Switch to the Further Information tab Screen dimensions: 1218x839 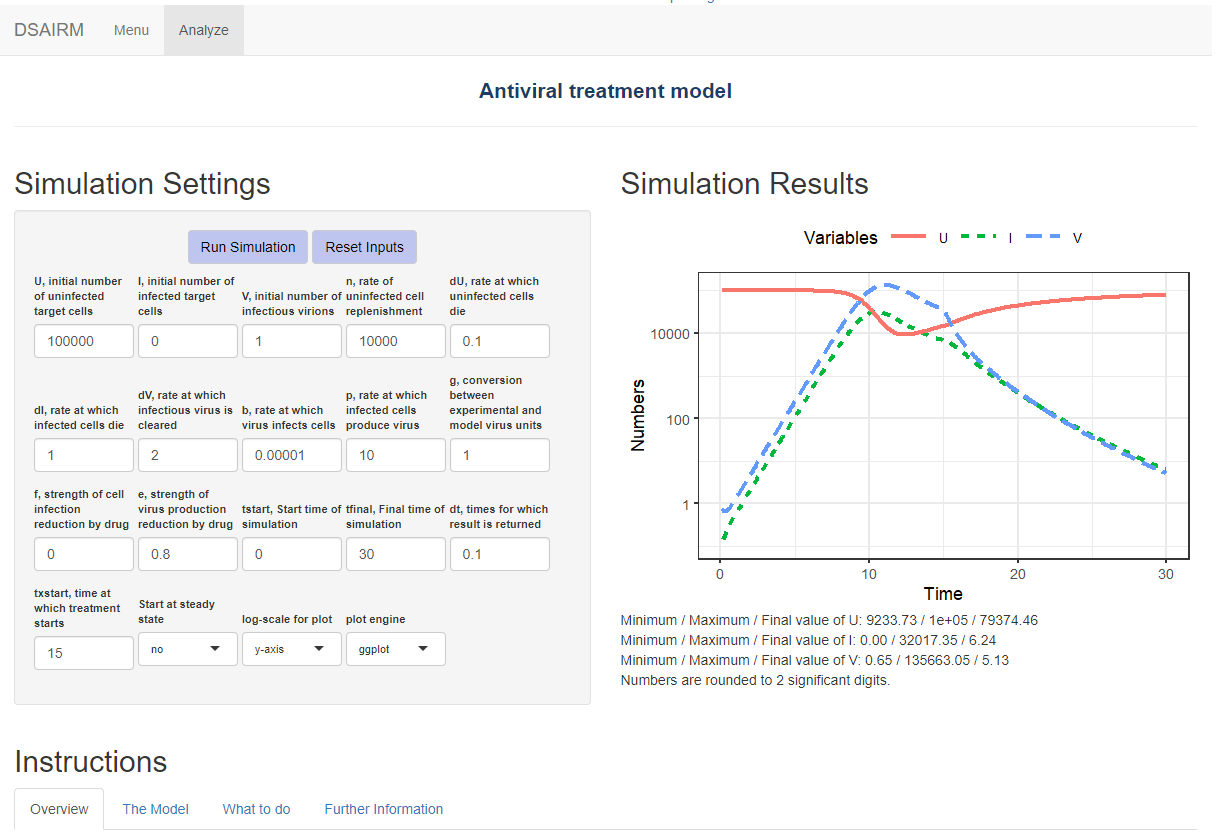click(384, 809)
